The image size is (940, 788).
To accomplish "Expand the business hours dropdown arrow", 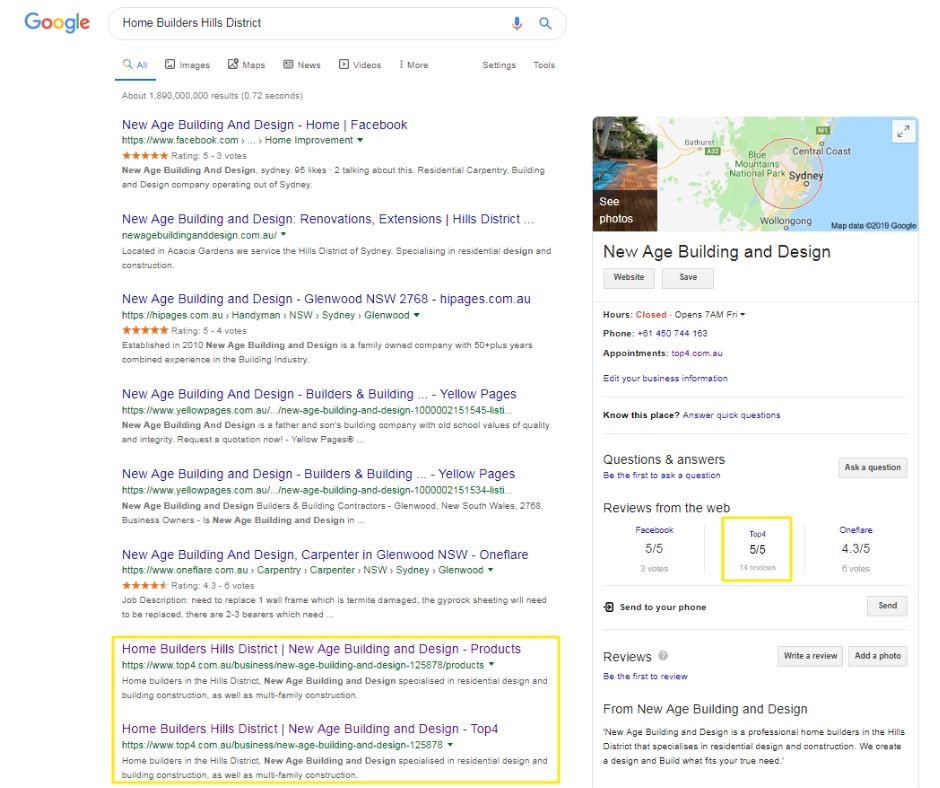I will click(743, 315).
